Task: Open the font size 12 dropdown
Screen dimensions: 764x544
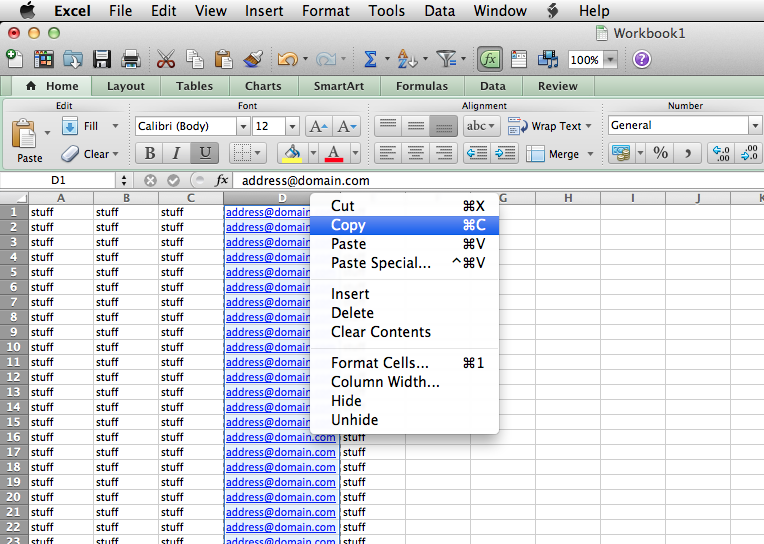Action: [x=292, y=126]
